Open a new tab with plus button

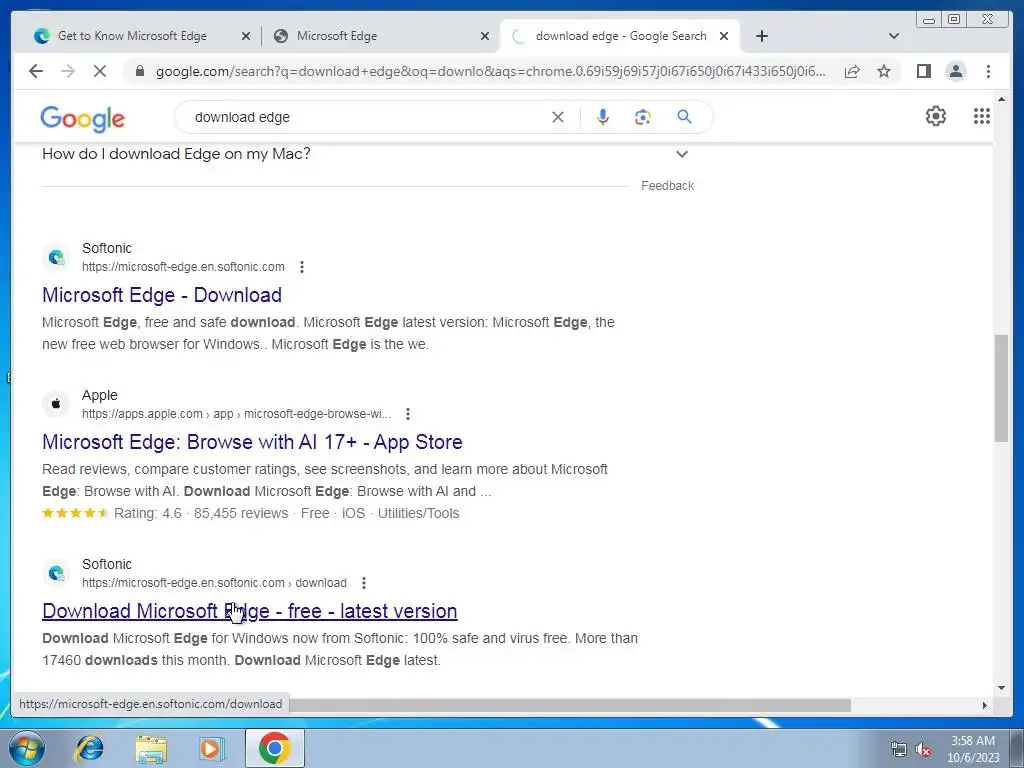pyautogui.click(x=761, y=36)
